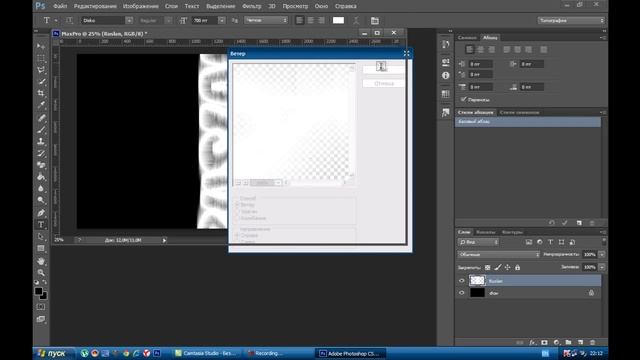Click the add layer style fx icon

point(532,342)
